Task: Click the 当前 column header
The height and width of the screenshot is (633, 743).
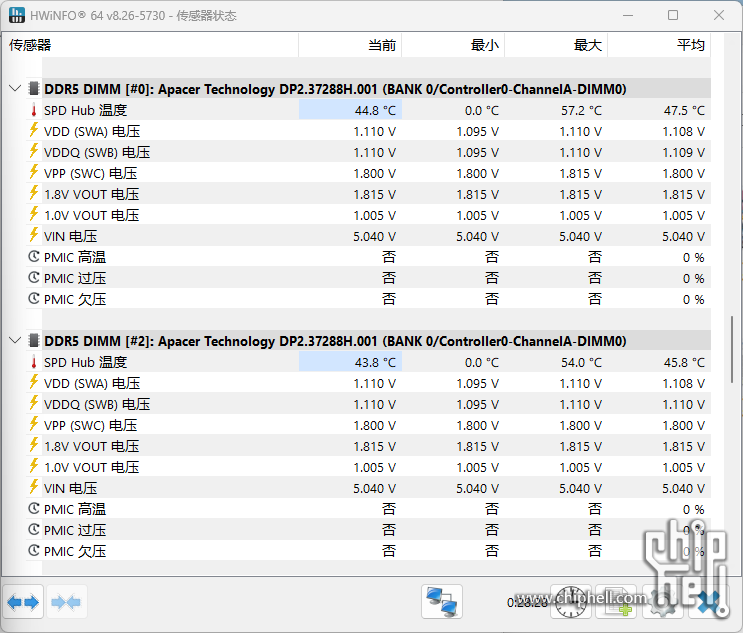Action: [350, 45]
